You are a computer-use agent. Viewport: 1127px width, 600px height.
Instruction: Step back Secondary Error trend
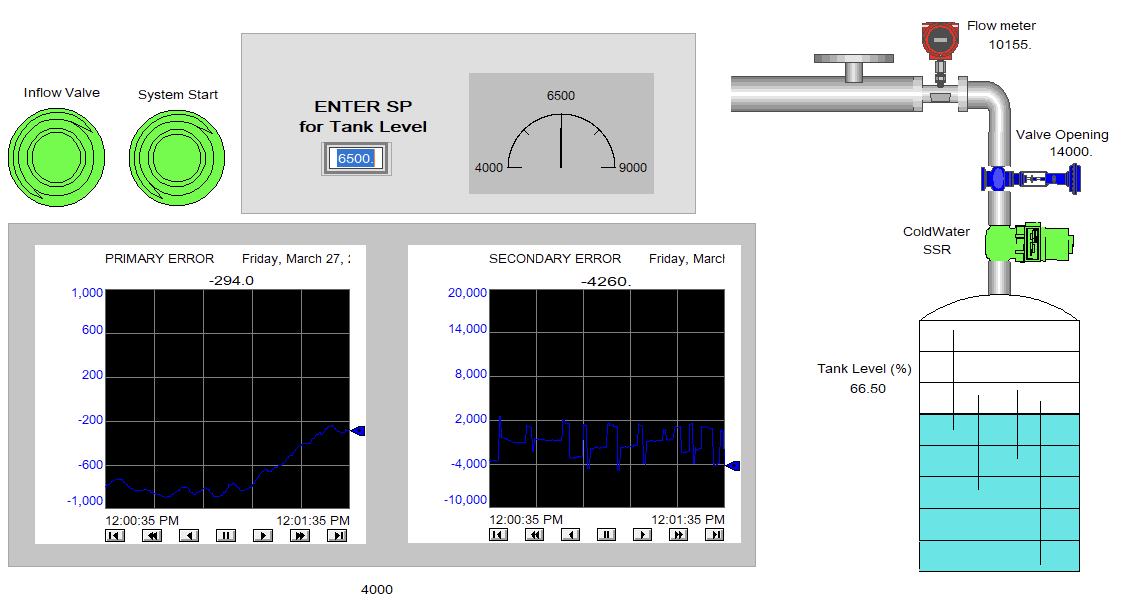[x=570, y=535]
